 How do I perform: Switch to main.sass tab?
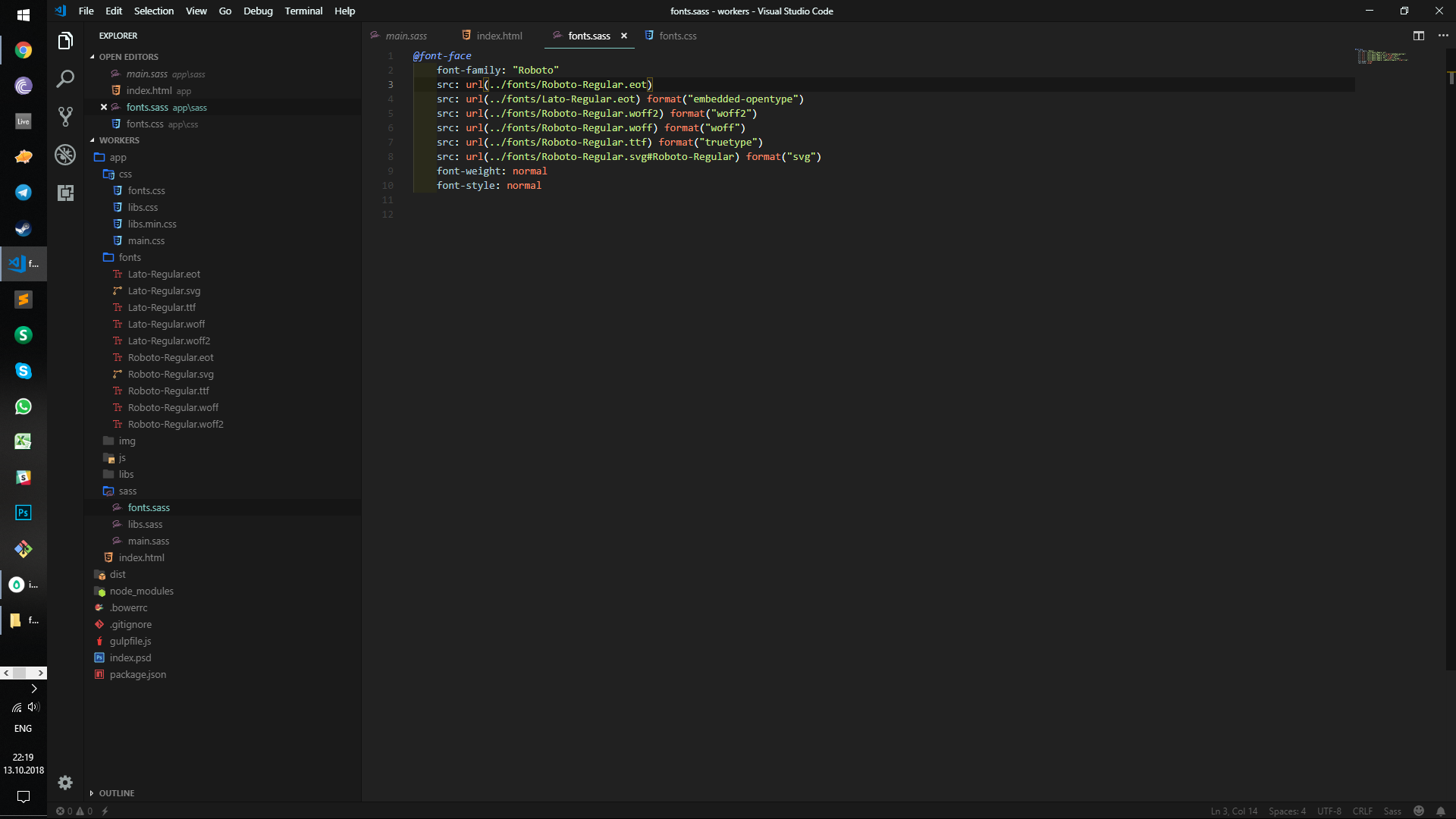coord(406,36)
